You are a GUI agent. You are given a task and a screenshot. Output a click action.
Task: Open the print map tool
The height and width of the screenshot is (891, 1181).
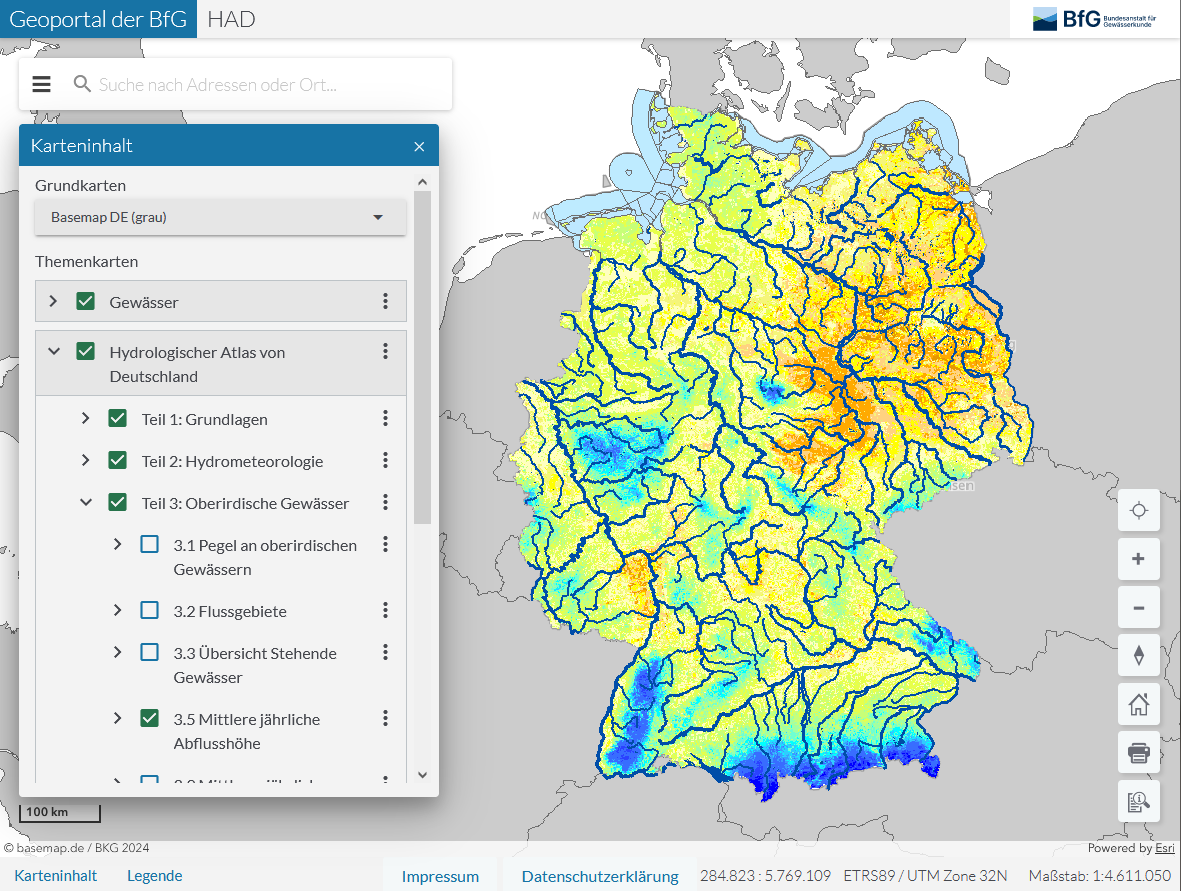1138,752
